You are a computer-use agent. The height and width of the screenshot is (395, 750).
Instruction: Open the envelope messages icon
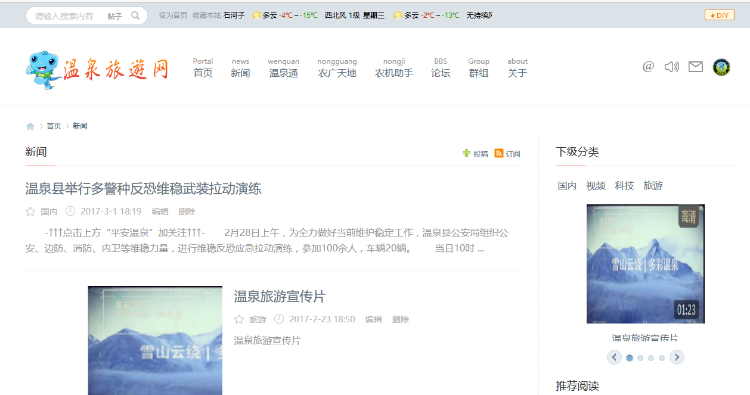695,66
